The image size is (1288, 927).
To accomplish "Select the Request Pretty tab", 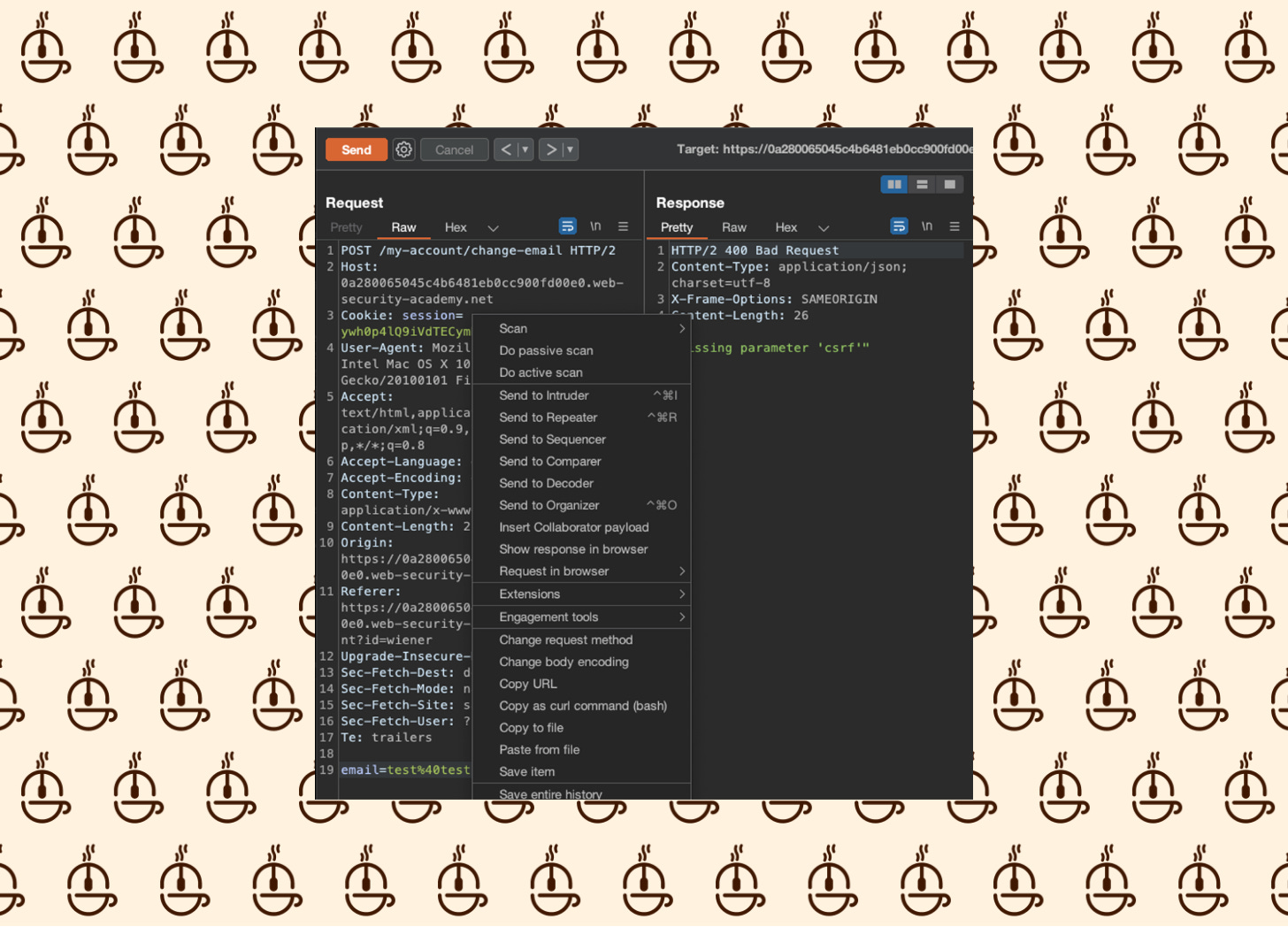I will tap(346, 227).
